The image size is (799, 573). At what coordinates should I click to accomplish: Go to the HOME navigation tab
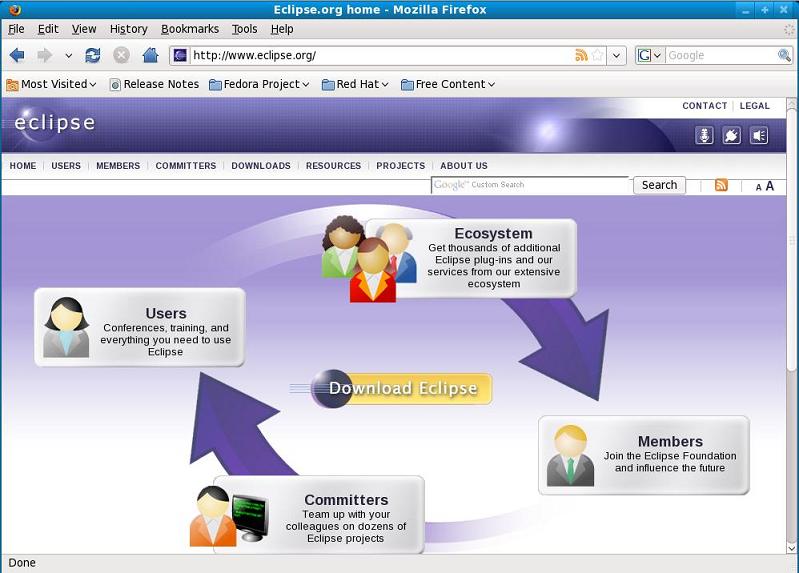click(x=23, y=166)
